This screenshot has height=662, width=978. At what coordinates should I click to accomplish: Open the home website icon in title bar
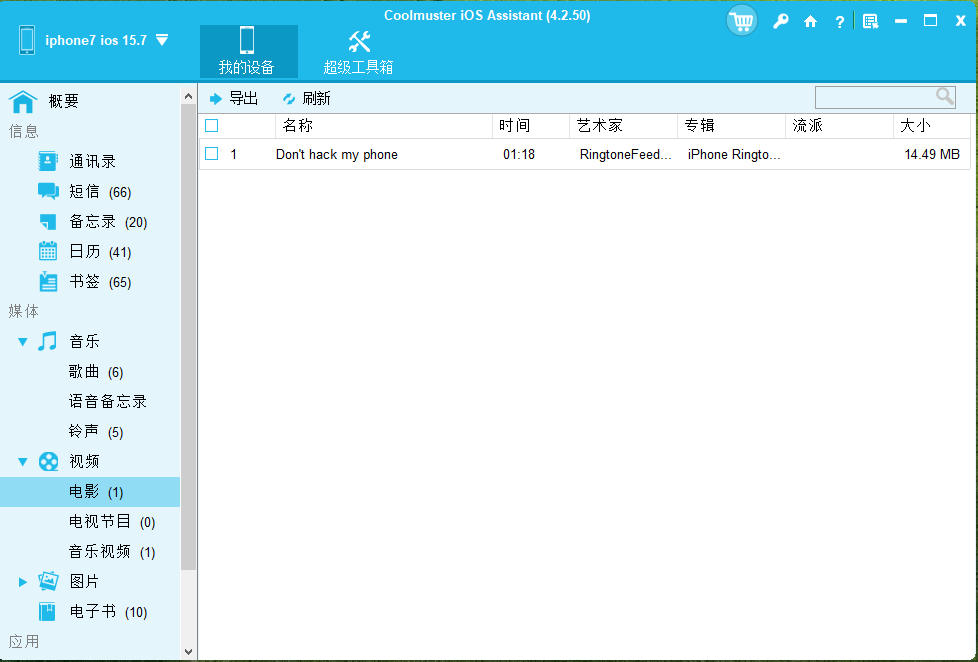[810, 22]
